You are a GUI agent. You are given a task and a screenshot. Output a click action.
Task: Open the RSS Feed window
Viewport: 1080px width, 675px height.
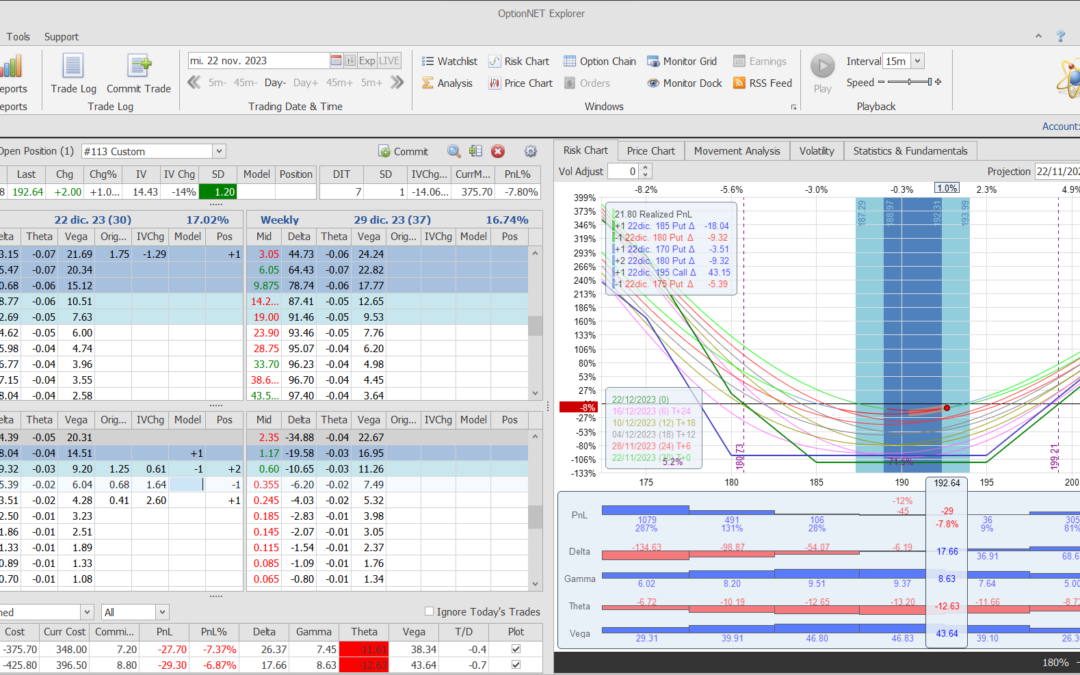(x=762, y=83)
